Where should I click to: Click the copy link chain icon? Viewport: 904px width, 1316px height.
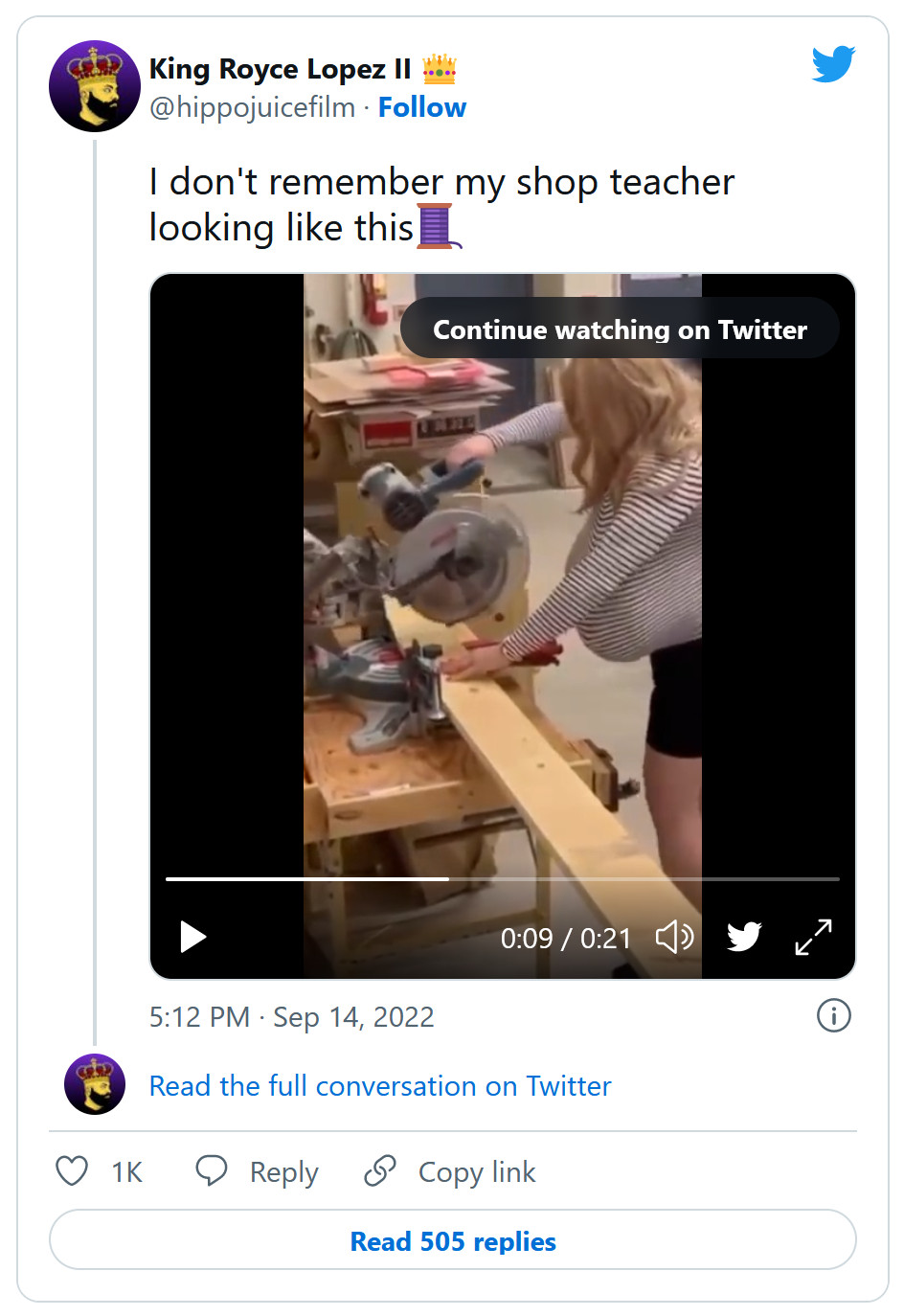[x=380, y=1170]
